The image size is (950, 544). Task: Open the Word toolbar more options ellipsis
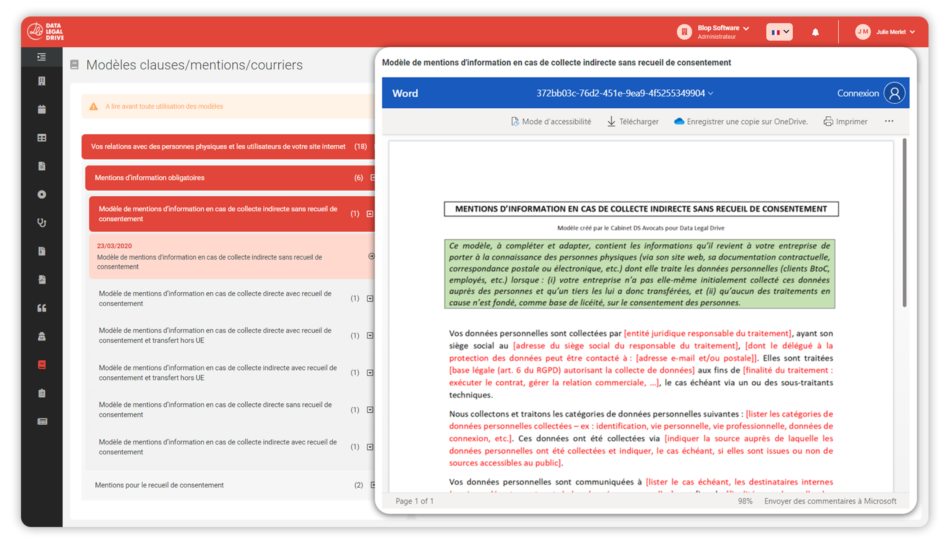[x=889, y=121]
